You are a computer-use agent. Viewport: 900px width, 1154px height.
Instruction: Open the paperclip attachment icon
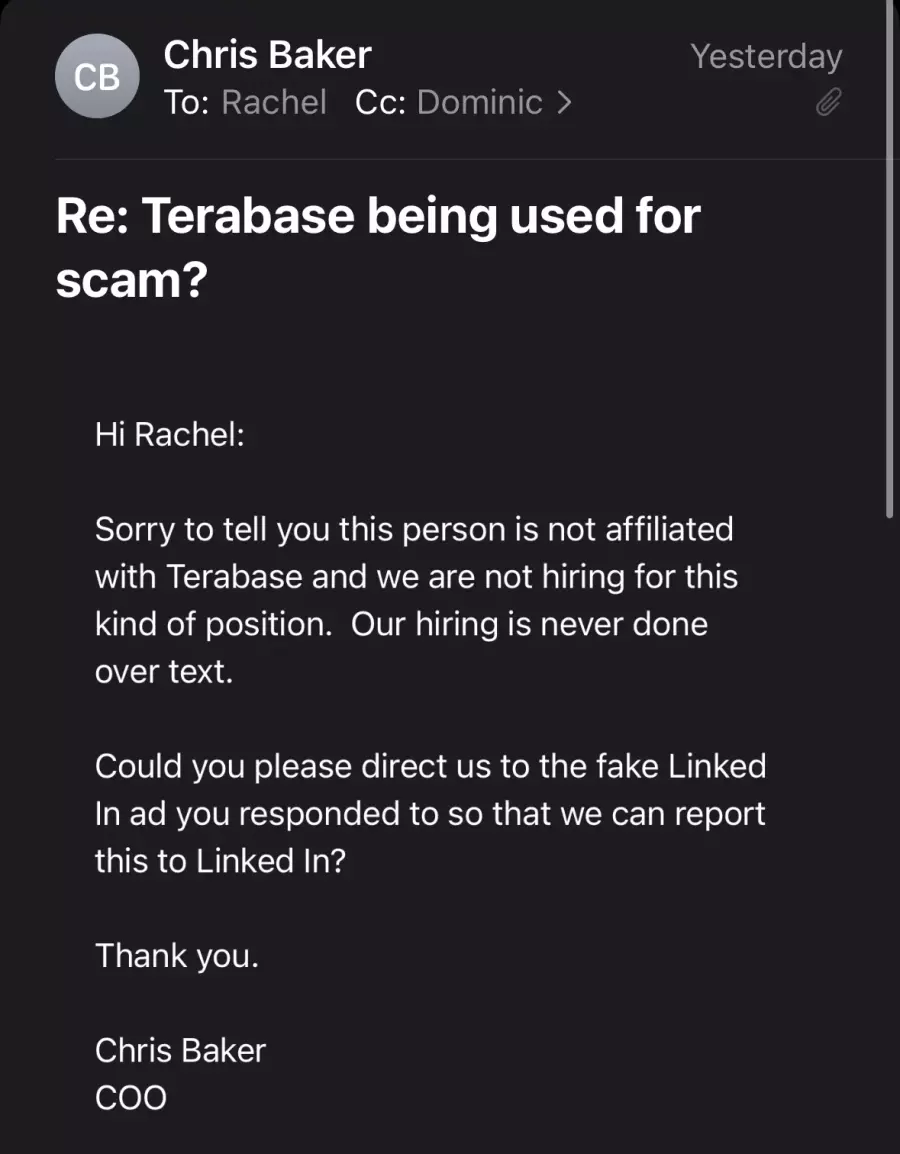829,102
